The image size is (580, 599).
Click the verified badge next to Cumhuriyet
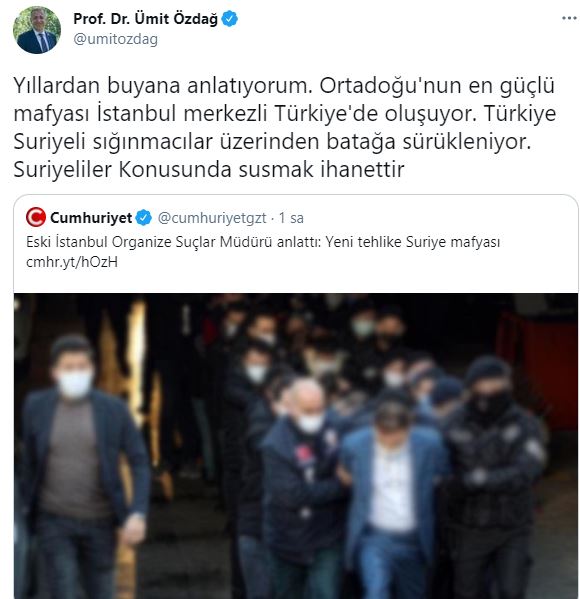click(x=144, y=218)
